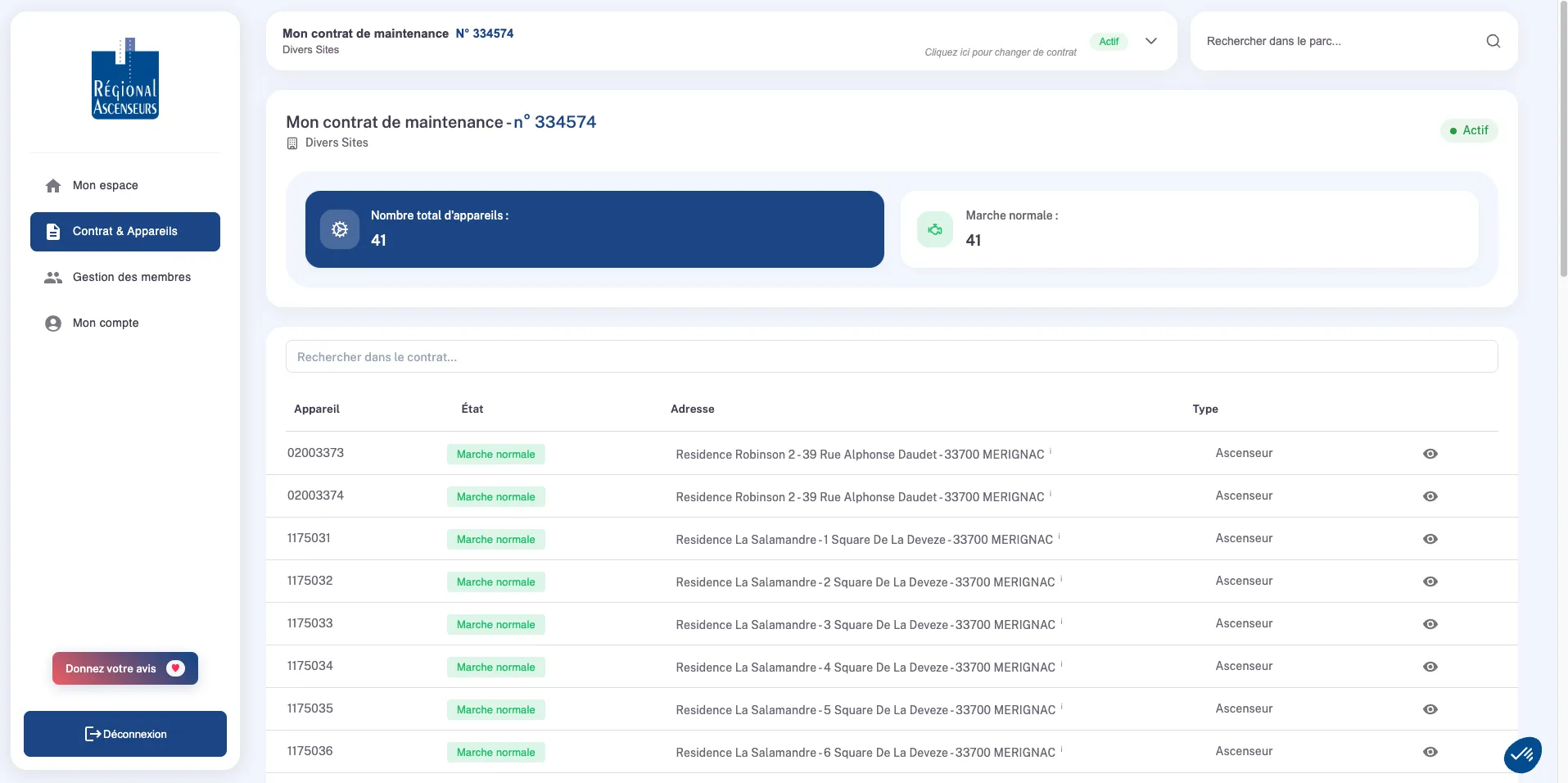This screenshot has width=1568, height=783.
Task: Click the Actif status pill near the chevron
Action: 1109,41
